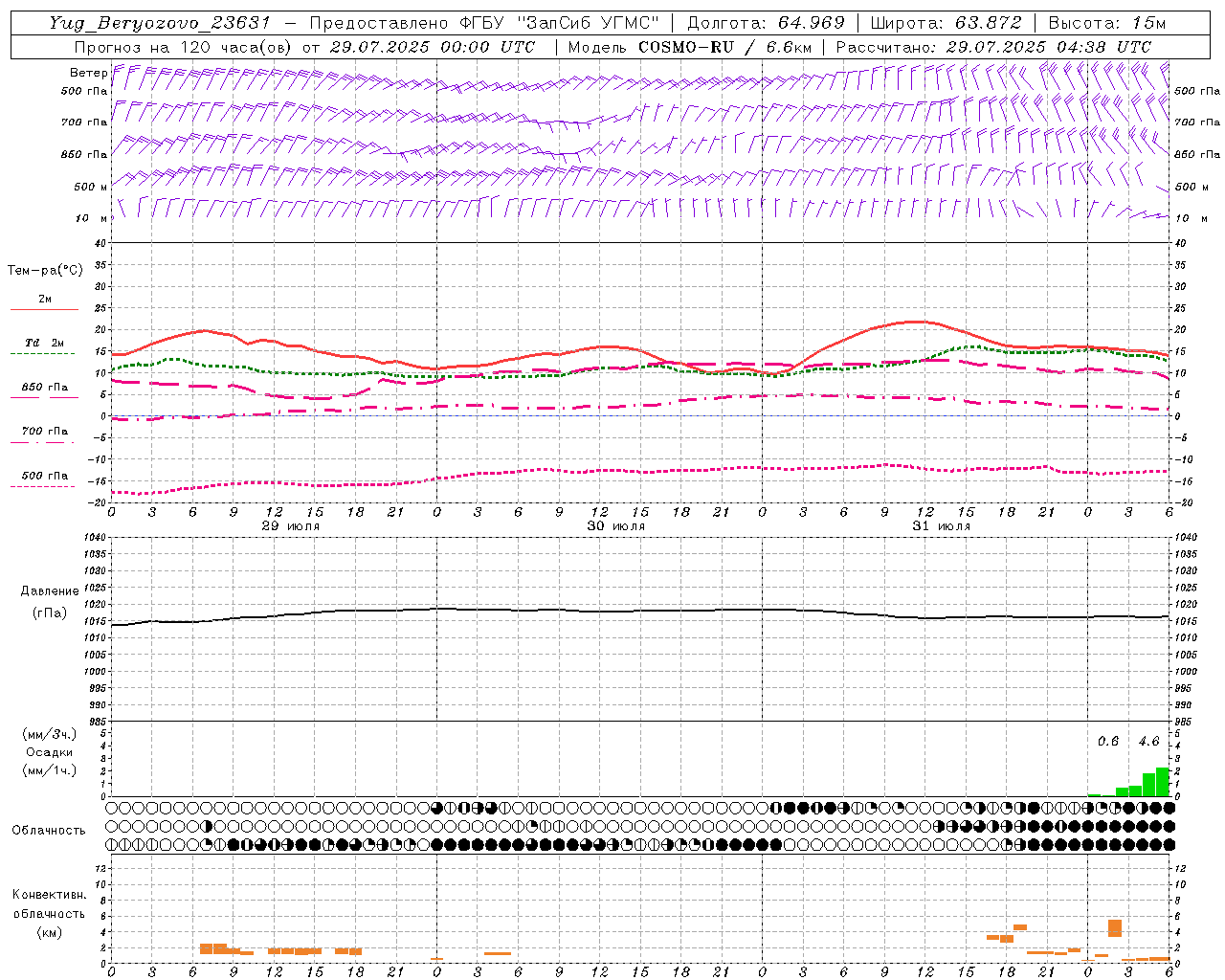Click the Высота: 15м header value
Screen dimensions: 1225x980
tap(1107, 23)
